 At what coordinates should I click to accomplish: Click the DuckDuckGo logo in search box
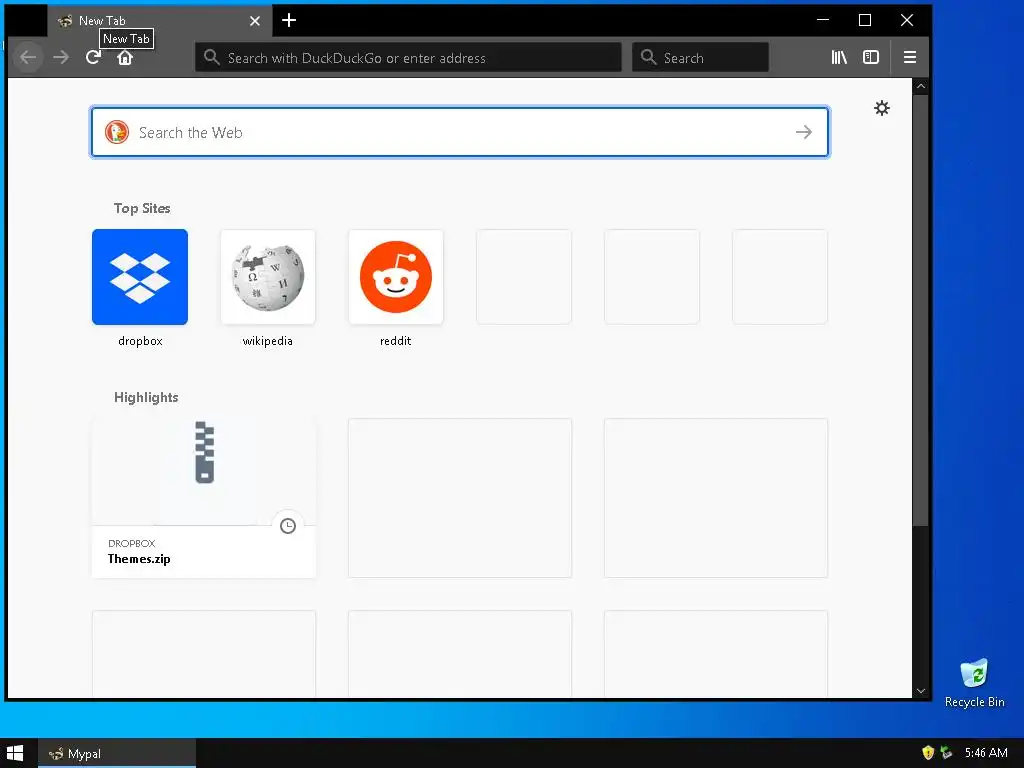pos(117,132)
